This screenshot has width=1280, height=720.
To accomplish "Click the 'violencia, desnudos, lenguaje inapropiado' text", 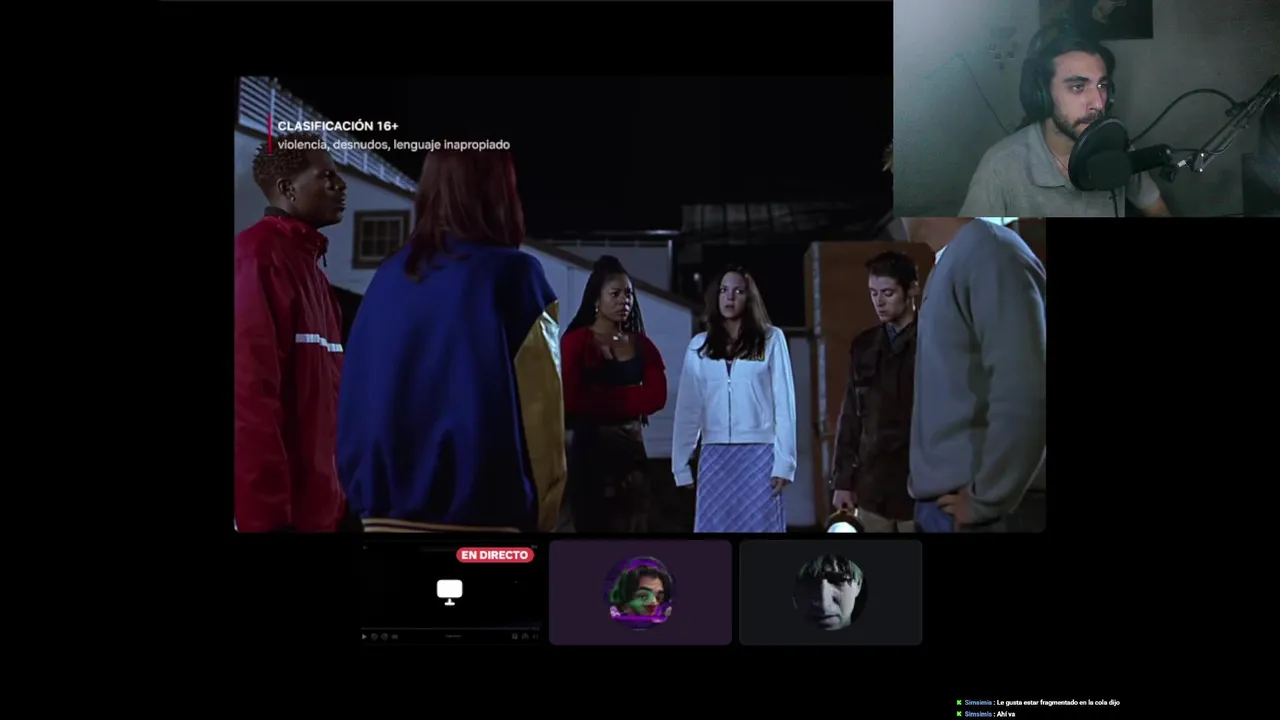I will (393, 145).
